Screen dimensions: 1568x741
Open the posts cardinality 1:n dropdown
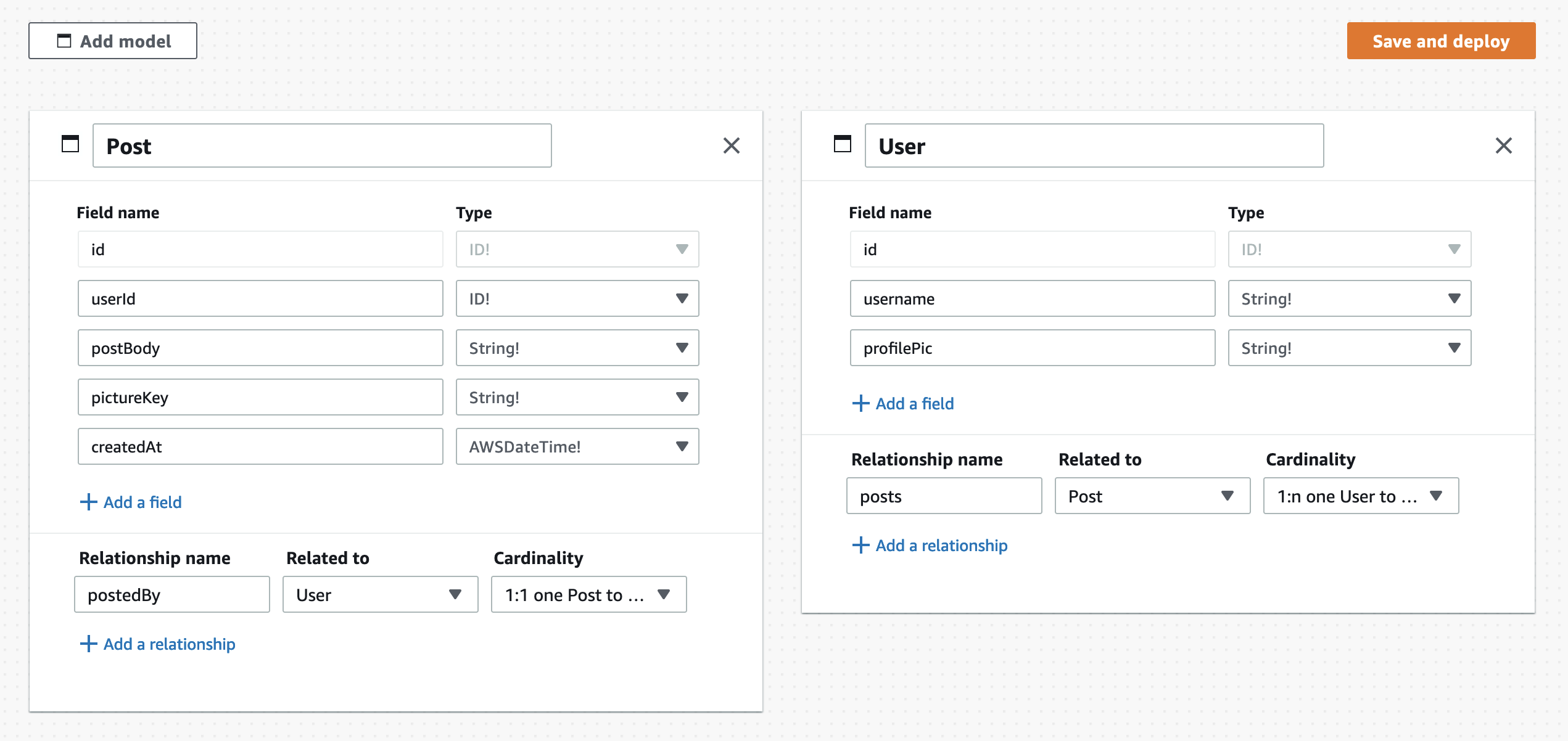[x=1361, y=496]
